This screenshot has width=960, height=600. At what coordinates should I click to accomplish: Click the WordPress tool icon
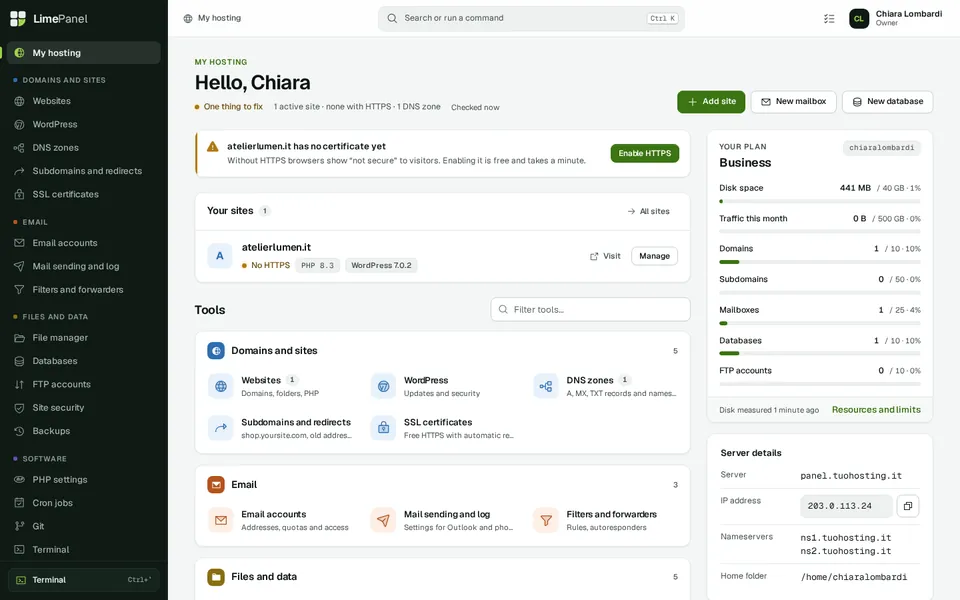click(x=383, y=386)
